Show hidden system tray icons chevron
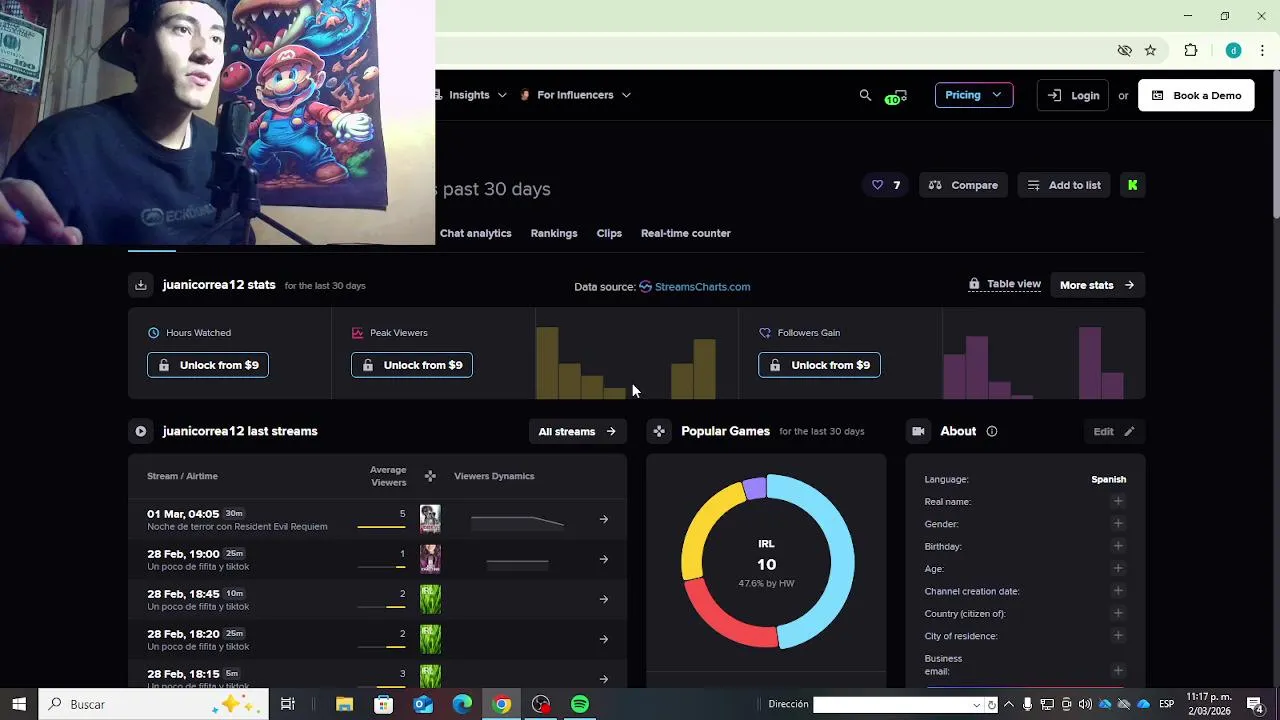This screenshot has width=1280, height=720. (x=1008, y=704)
